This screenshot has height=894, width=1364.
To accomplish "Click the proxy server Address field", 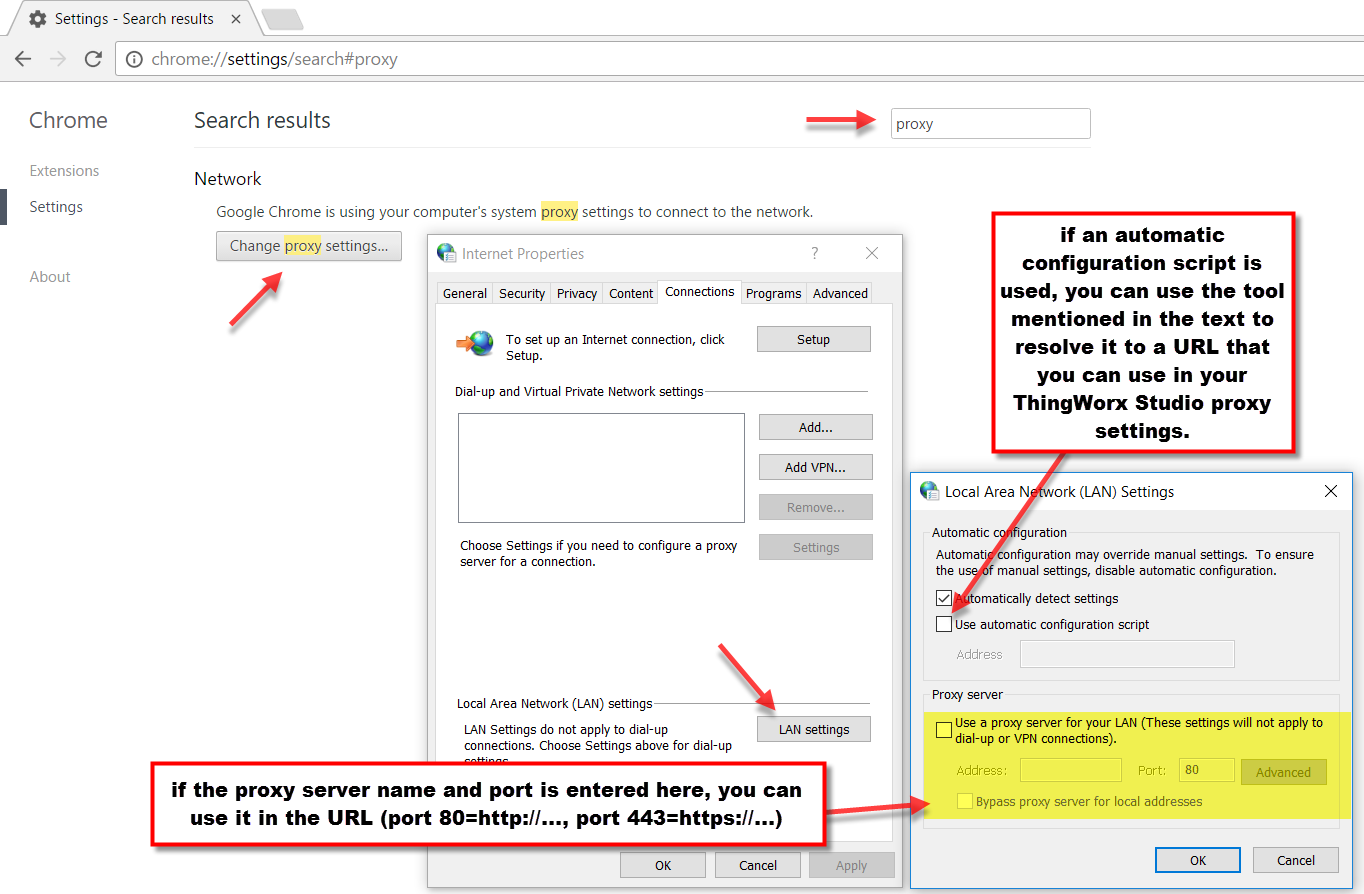I will click(1071, 770).
